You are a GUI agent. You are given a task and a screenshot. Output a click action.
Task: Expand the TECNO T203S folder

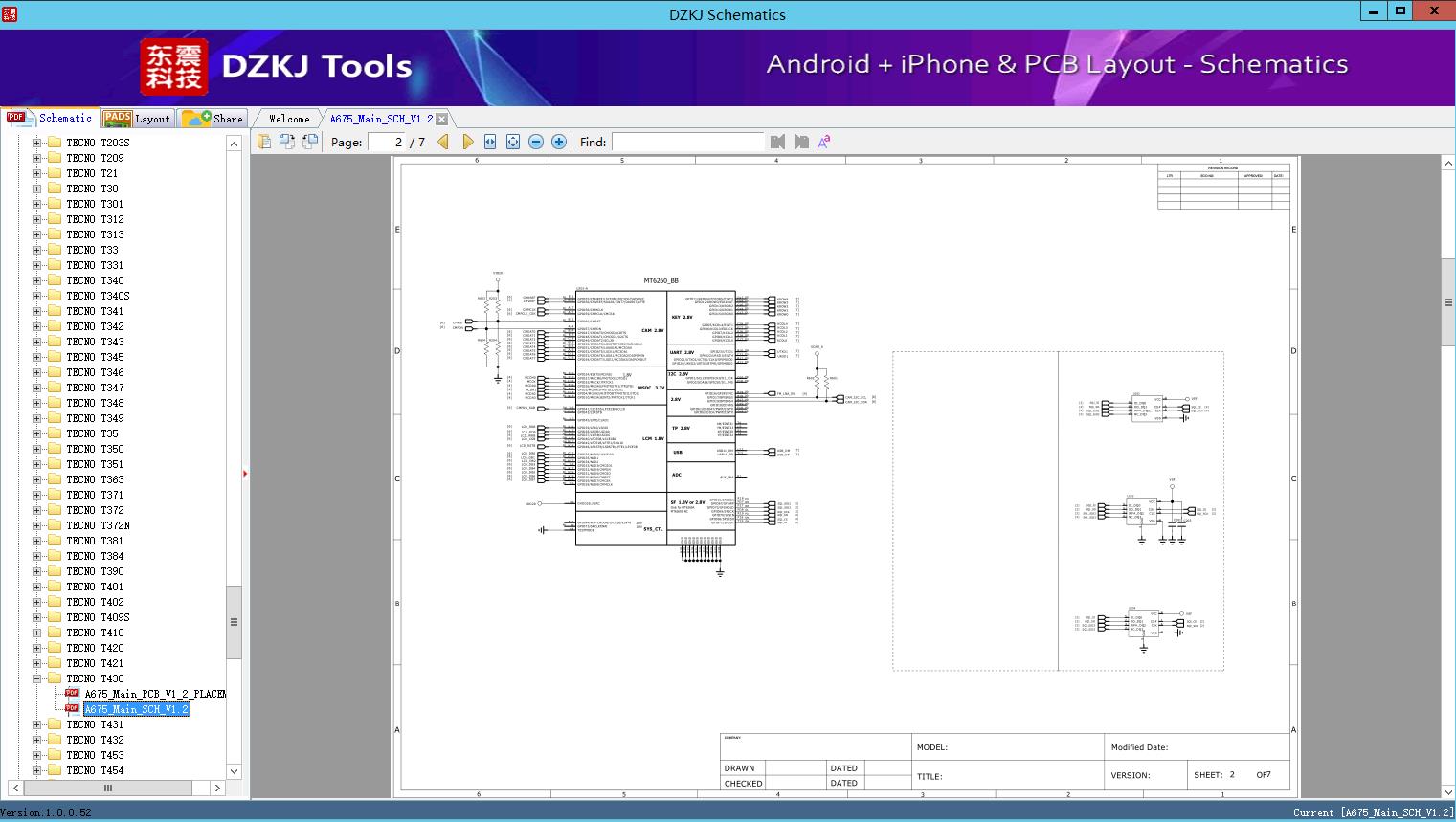[x=36, y=143]
